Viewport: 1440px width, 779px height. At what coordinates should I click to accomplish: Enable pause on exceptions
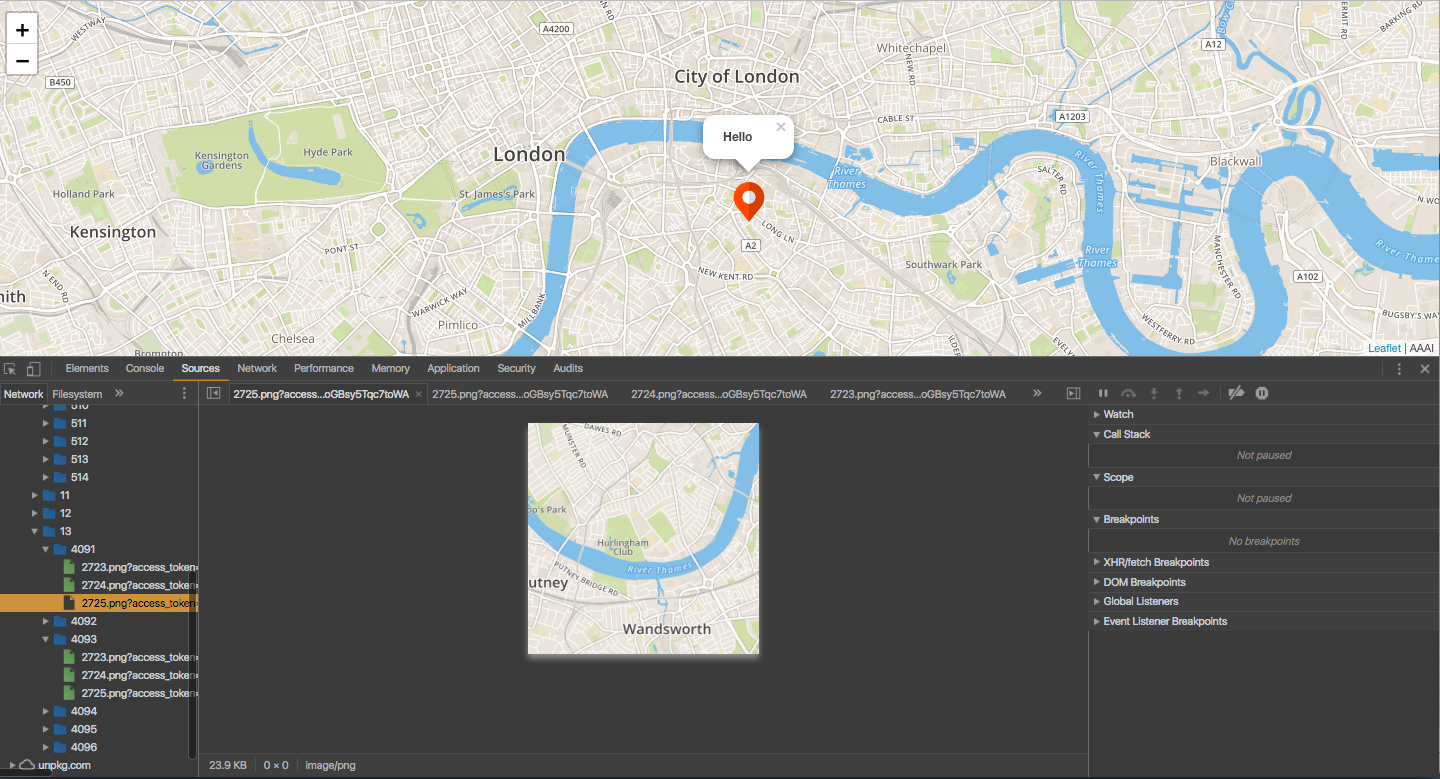click(x=1261, y=392)
